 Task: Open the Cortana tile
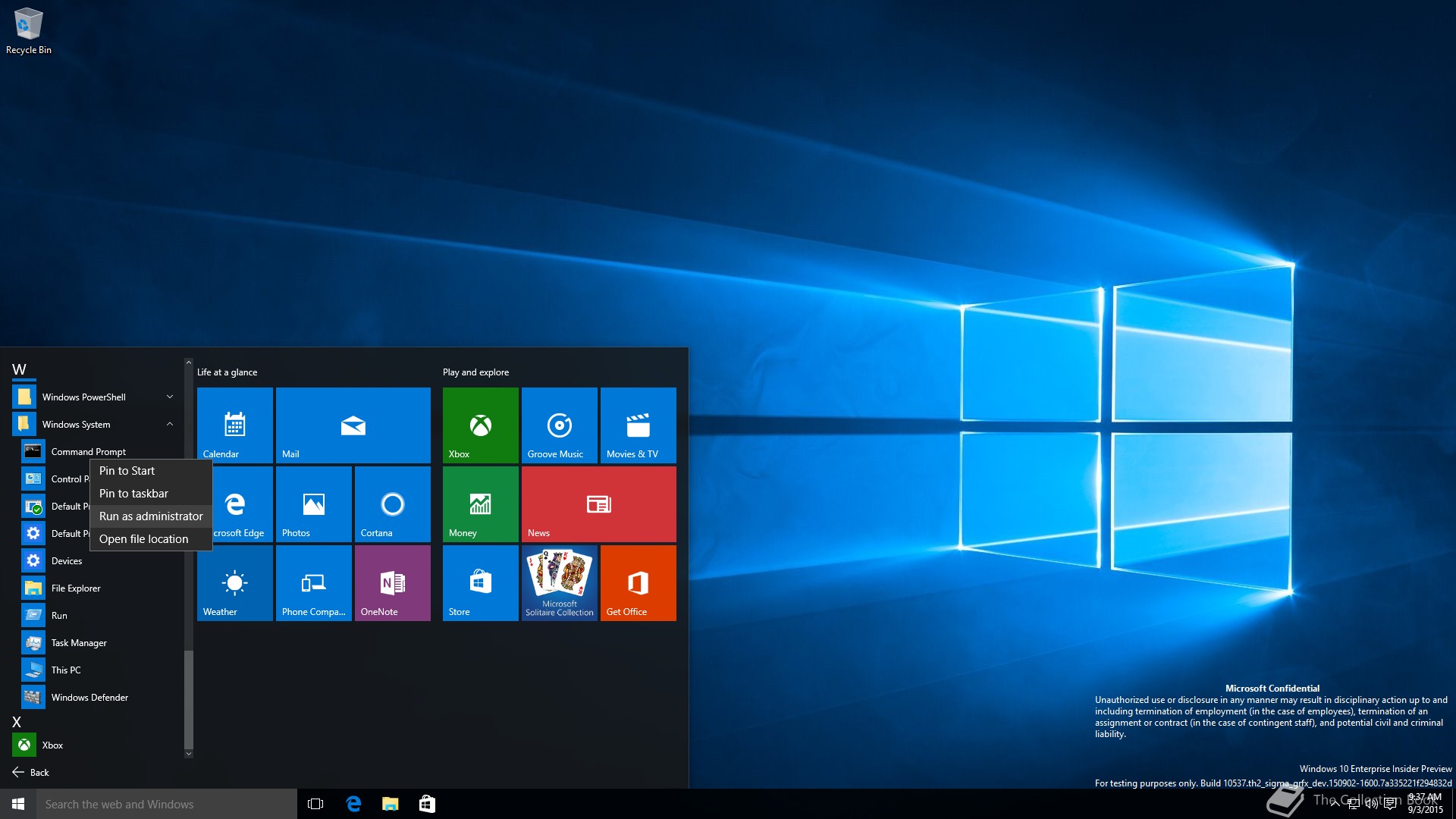click(393, 504)
